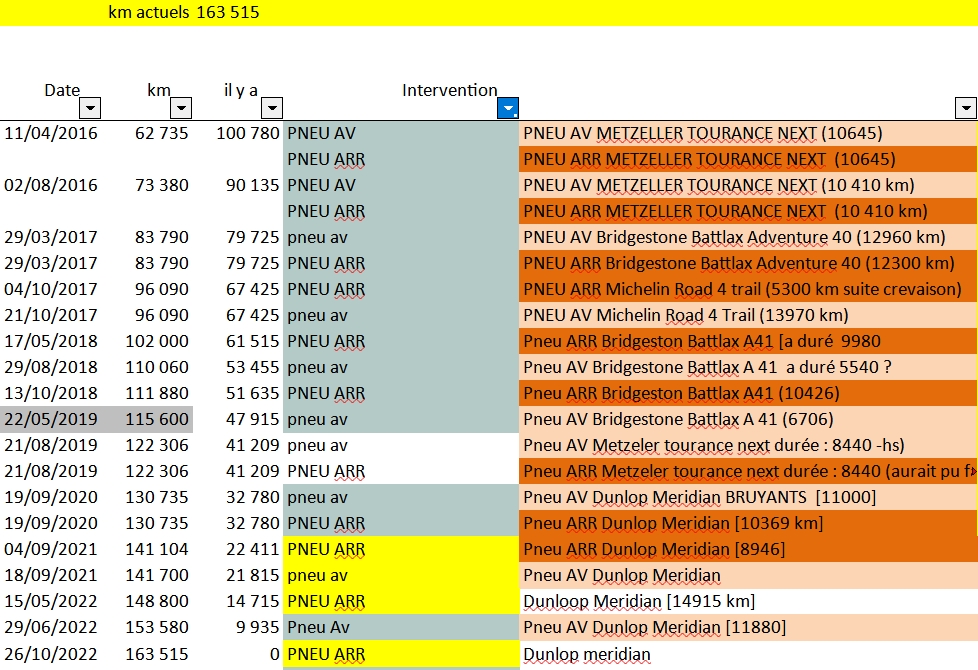Select date cell 13/10/2018
The height and width of the screenshot is (670, 978).
(51, 393)
